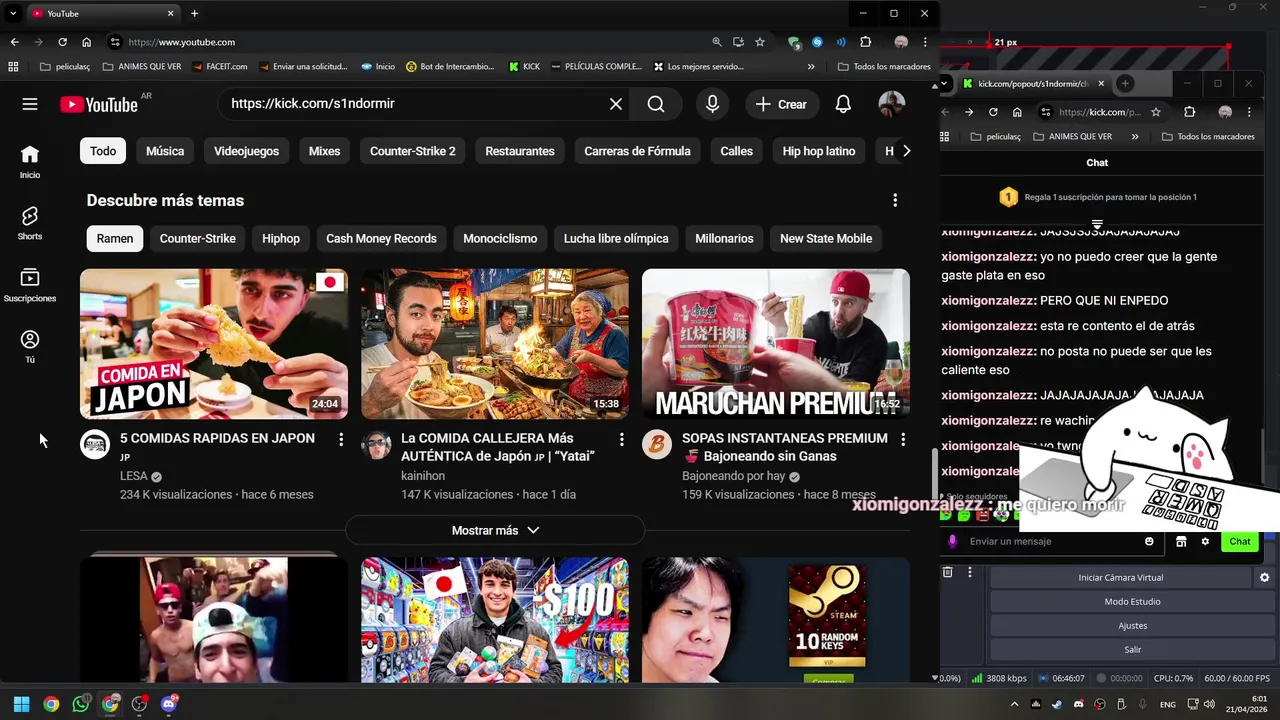Open kainihon channel avatar
This screenshot has width=1280, height=720.
[376, 445]
